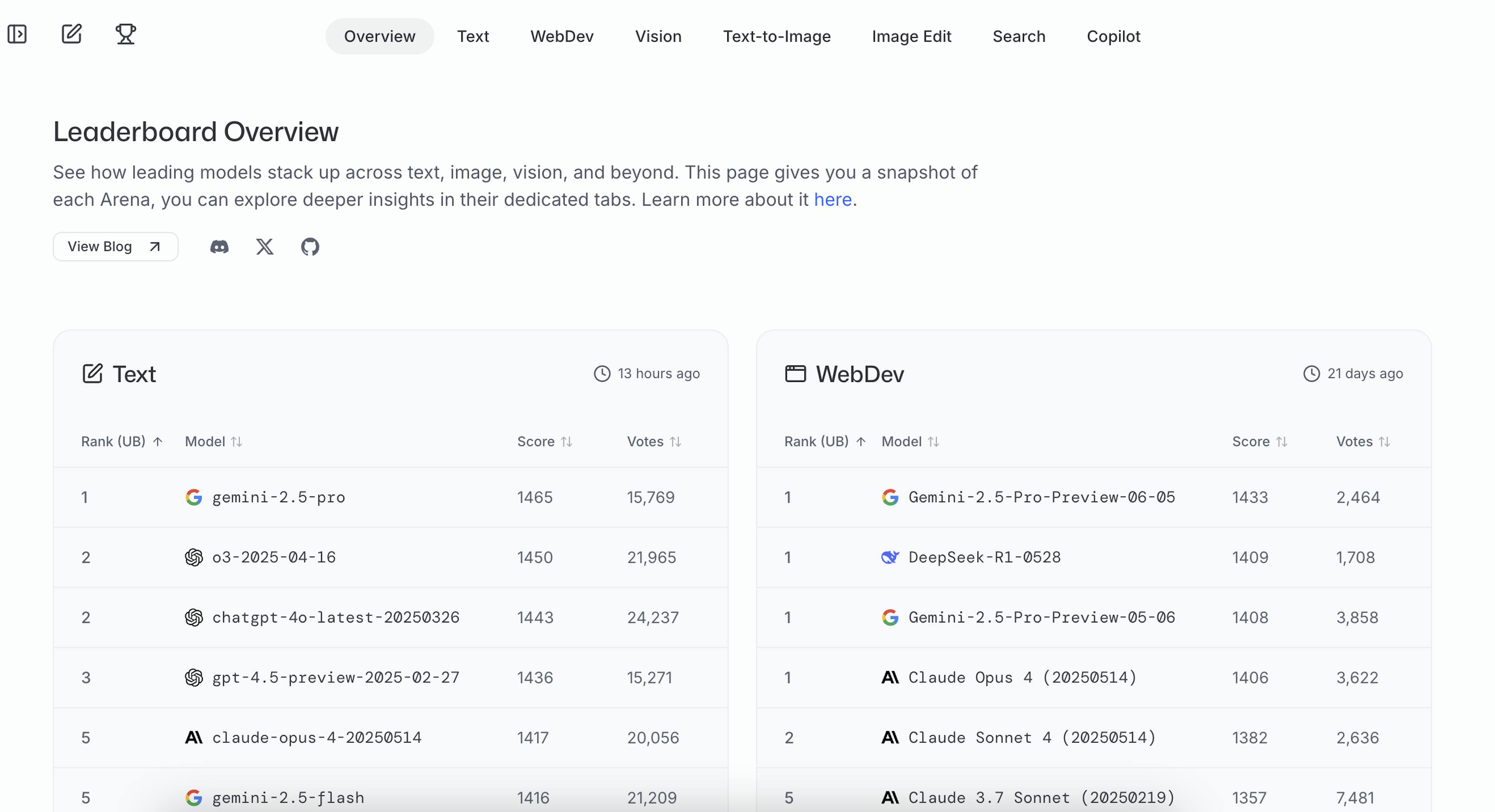The width and height of the screenshot is (1495, 812).
Task: Click the Anthropic logo beside claude-opus-4-20250514
Action: click(x=194, y=738)
